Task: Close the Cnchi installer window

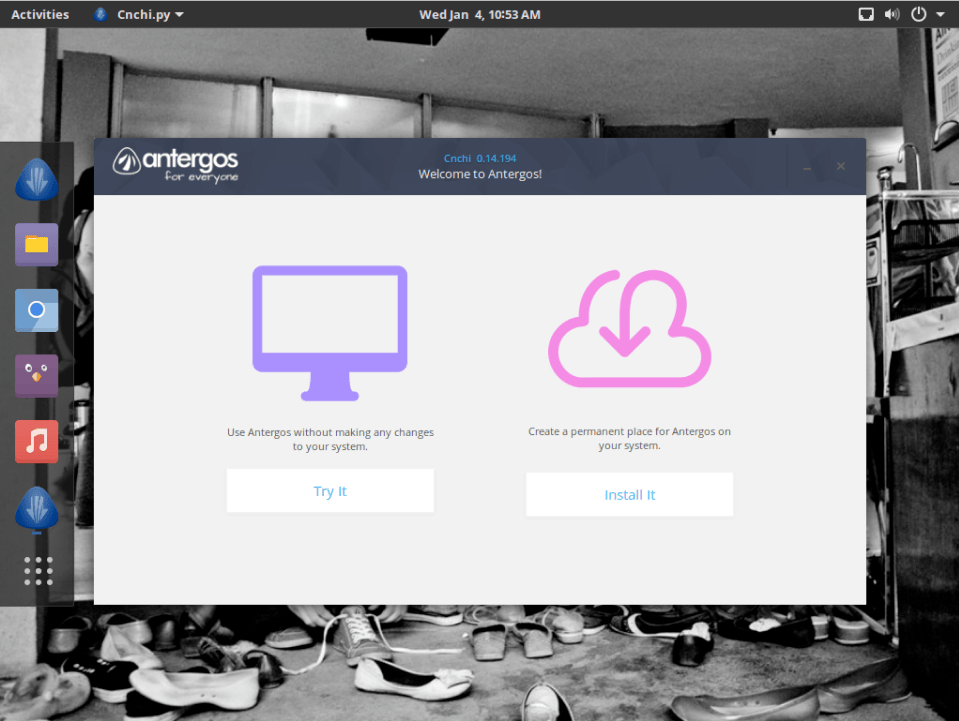Action: point(841,166)
